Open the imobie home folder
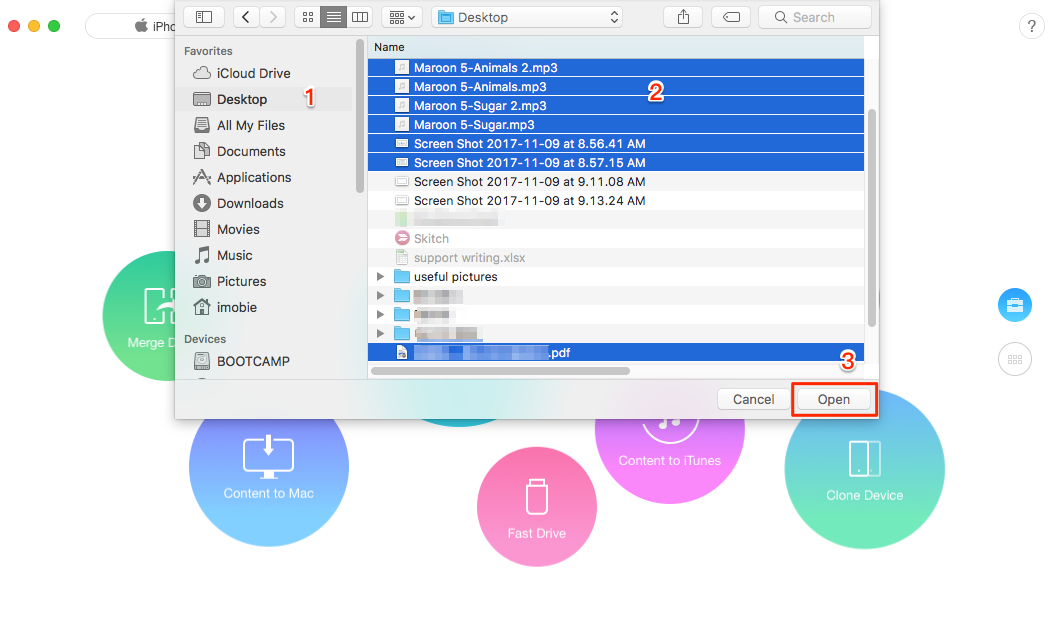1053x629 pixels. [x=263, y=307]
